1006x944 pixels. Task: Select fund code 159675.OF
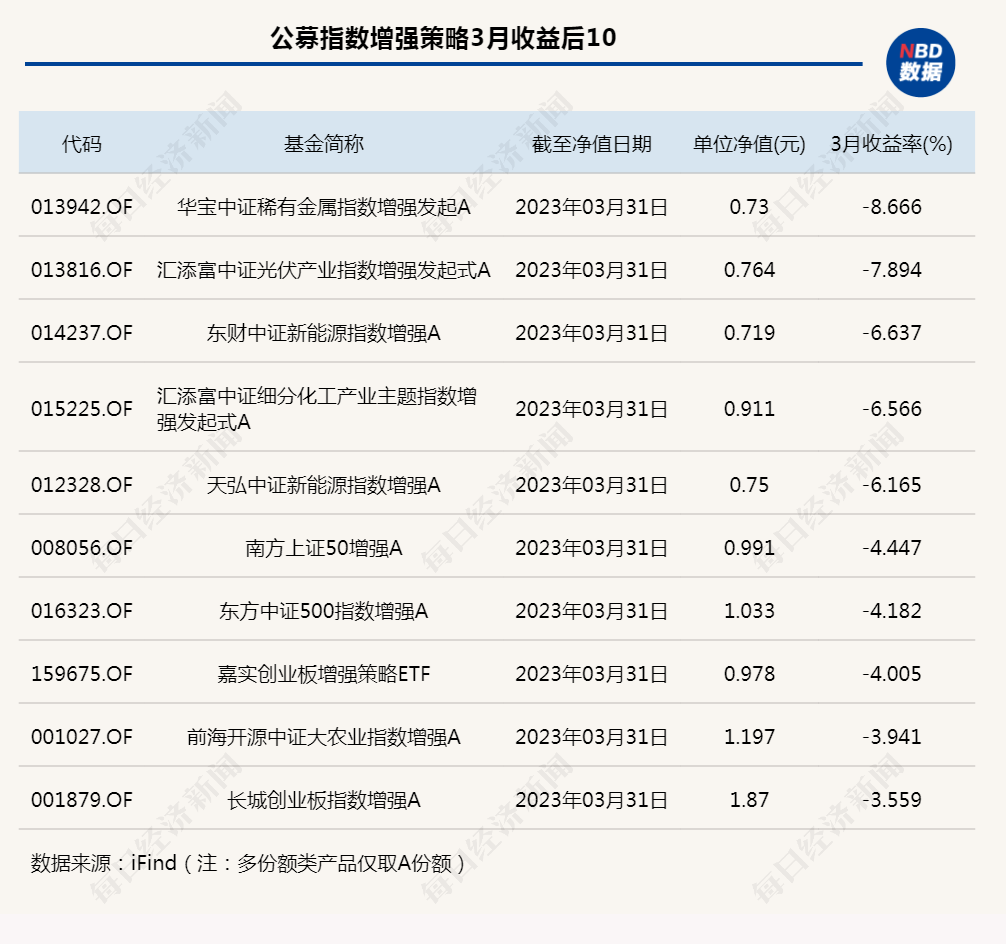coord(81,673)
